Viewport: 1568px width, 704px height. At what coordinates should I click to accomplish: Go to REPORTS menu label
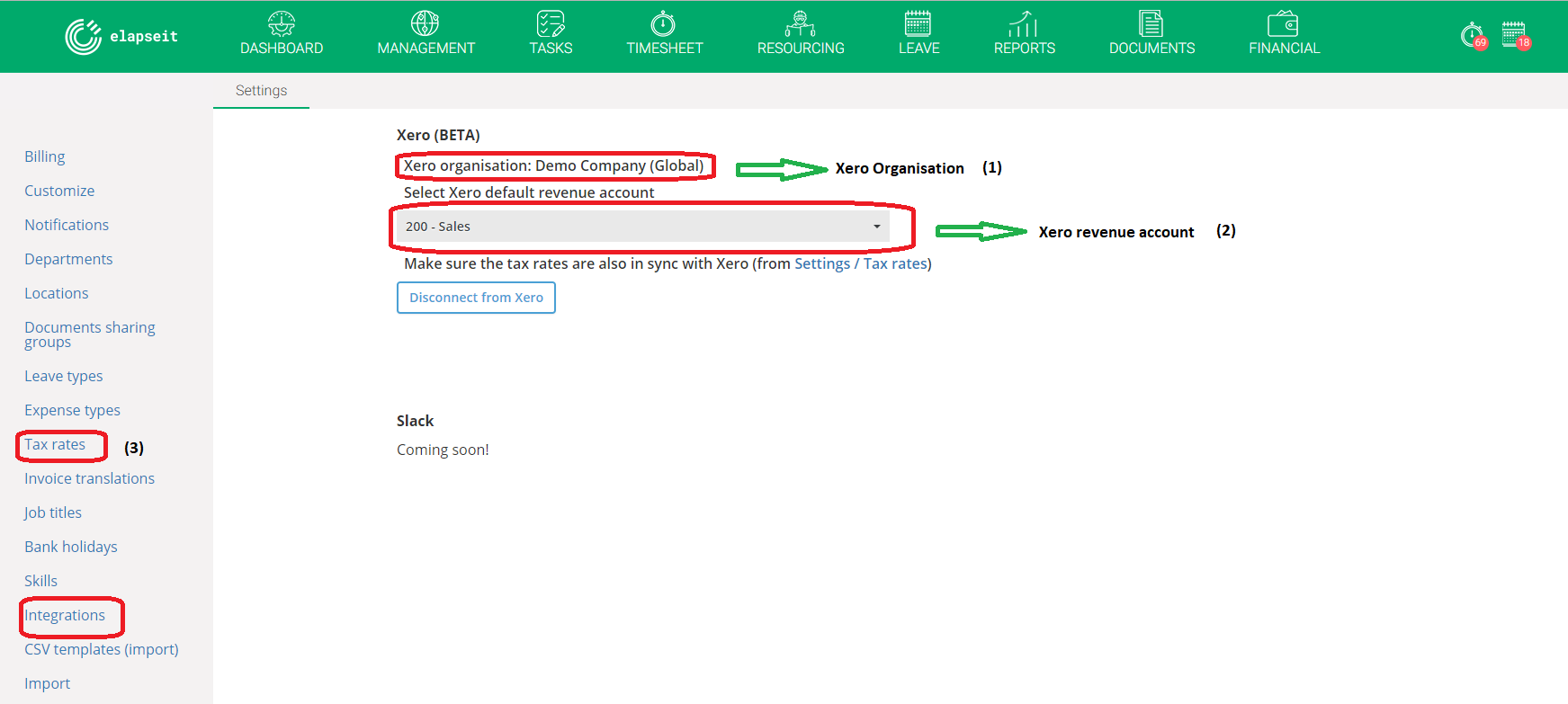(x=1025, y=49)
